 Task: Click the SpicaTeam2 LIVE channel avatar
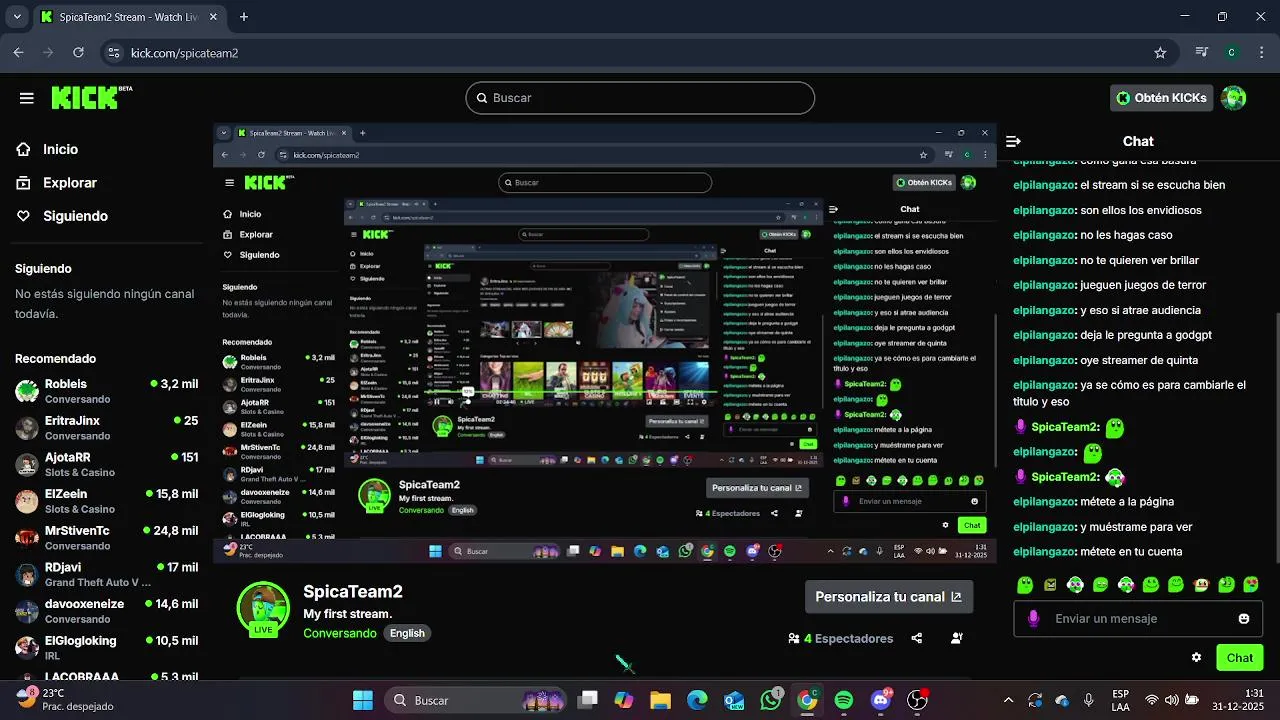pyautogui.click(x=263, y=609)
